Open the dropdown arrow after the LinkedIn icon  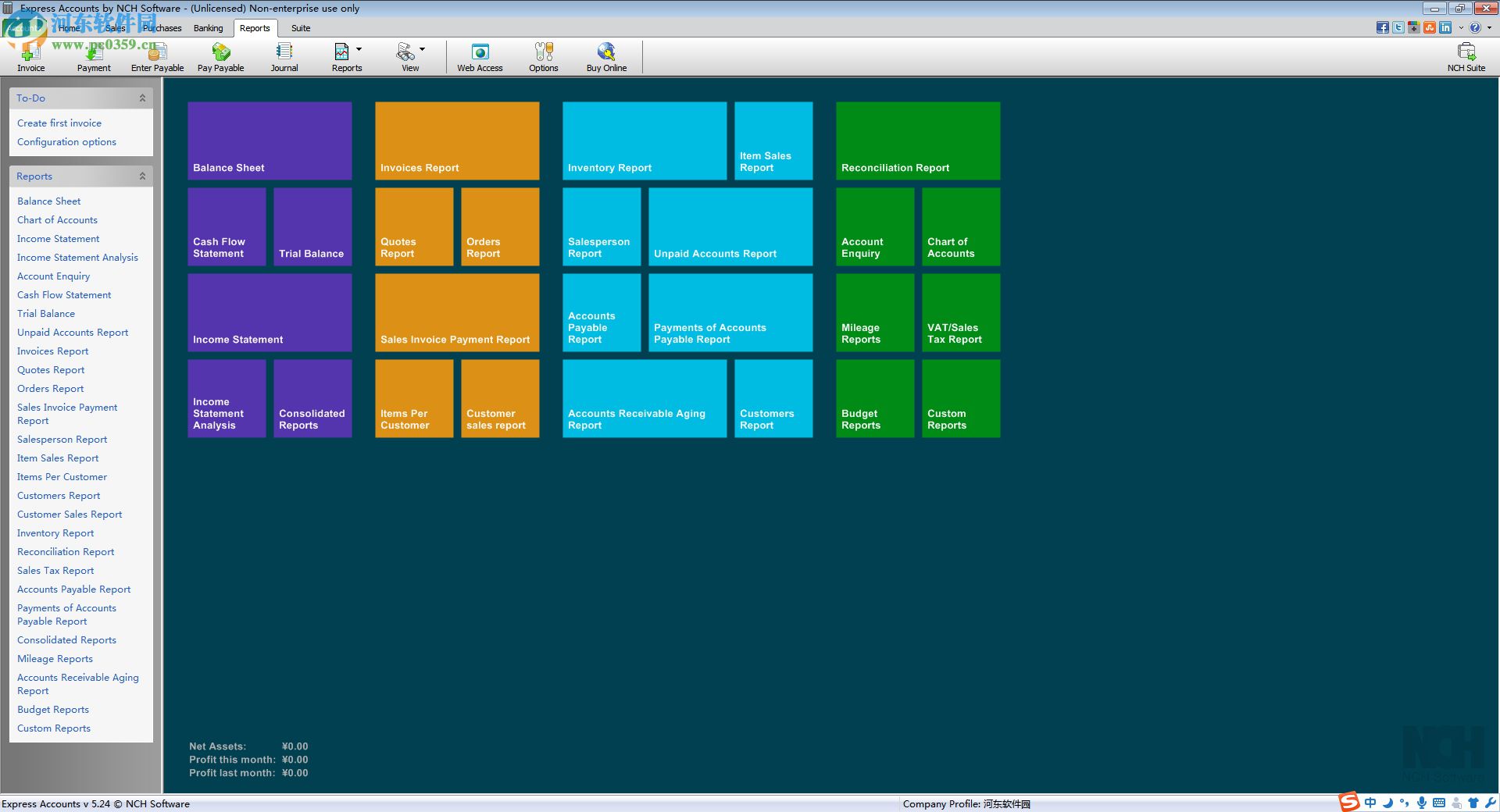pyautogui.click(x=1461, y=27)
